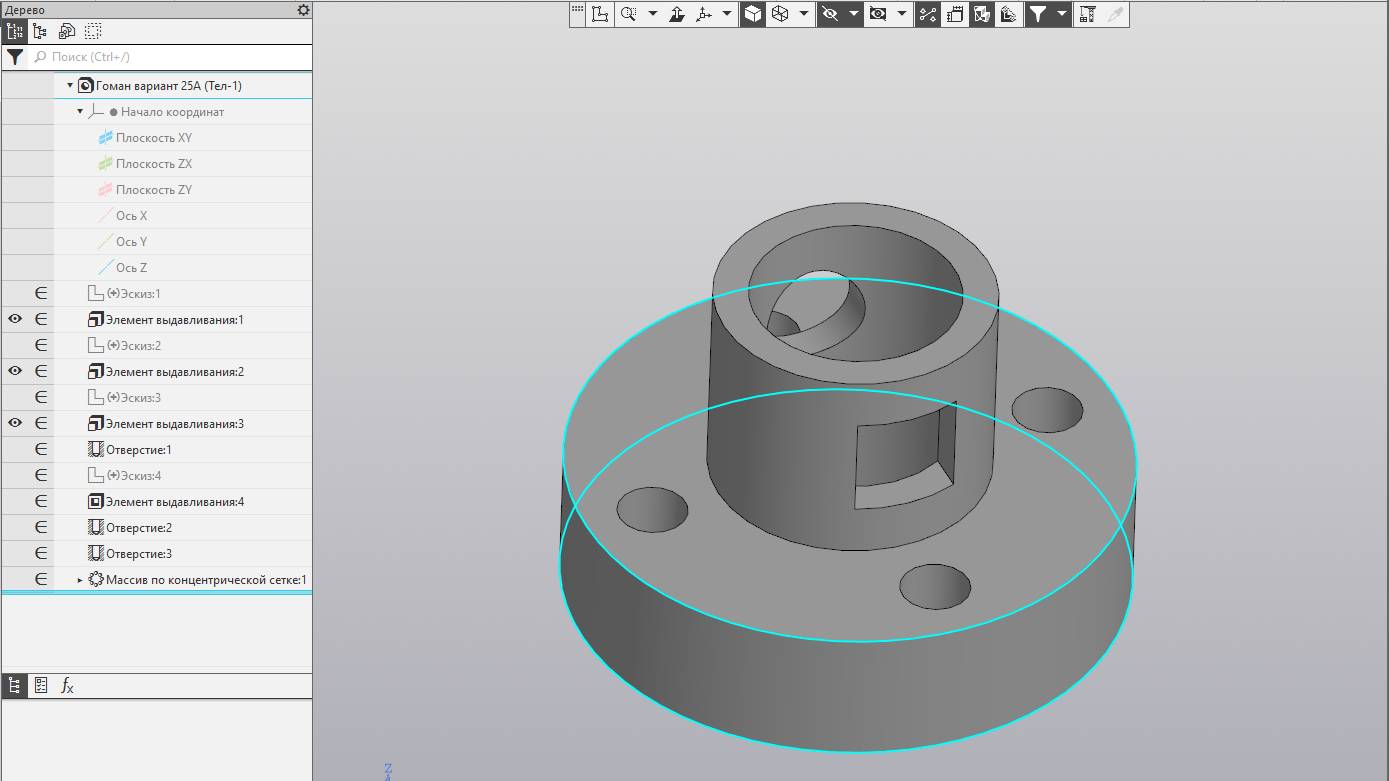Switch to the variables fx tab
The image size is (1389, 781).
[67, 686]
